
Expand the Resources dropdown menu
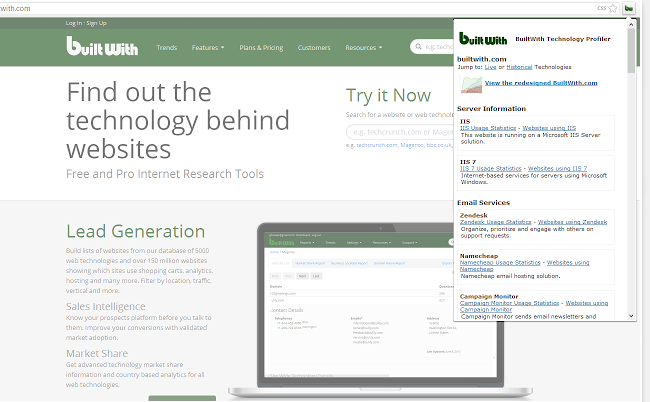(x=363, y=47)
